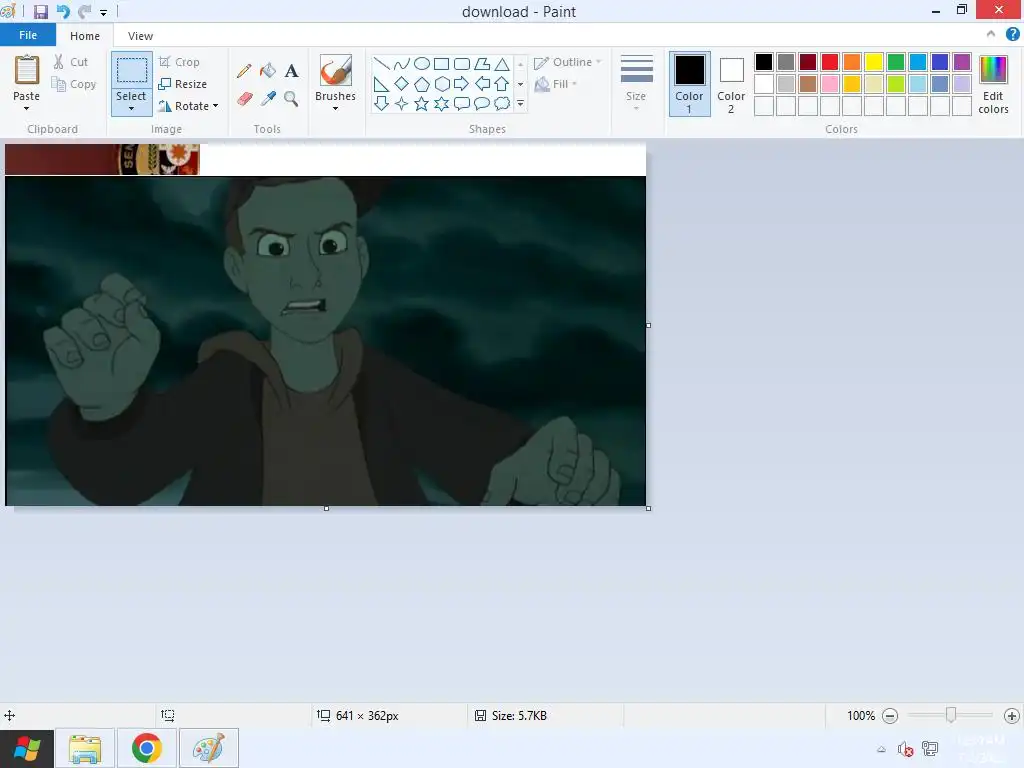This screenshot has height=768, width=1024.
Task: Switch to the View tab
Action: 140,36
